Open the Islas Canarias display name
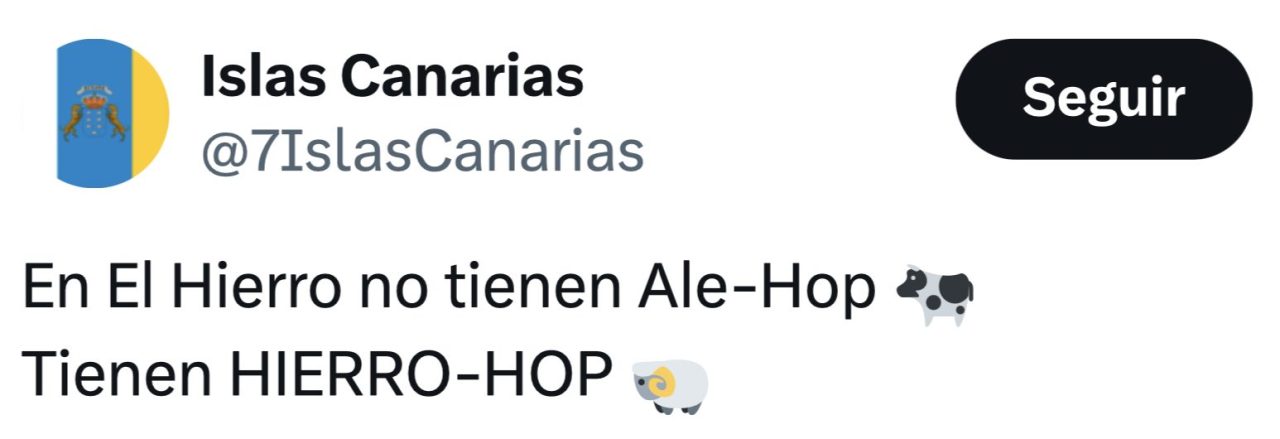 (392, 77)
